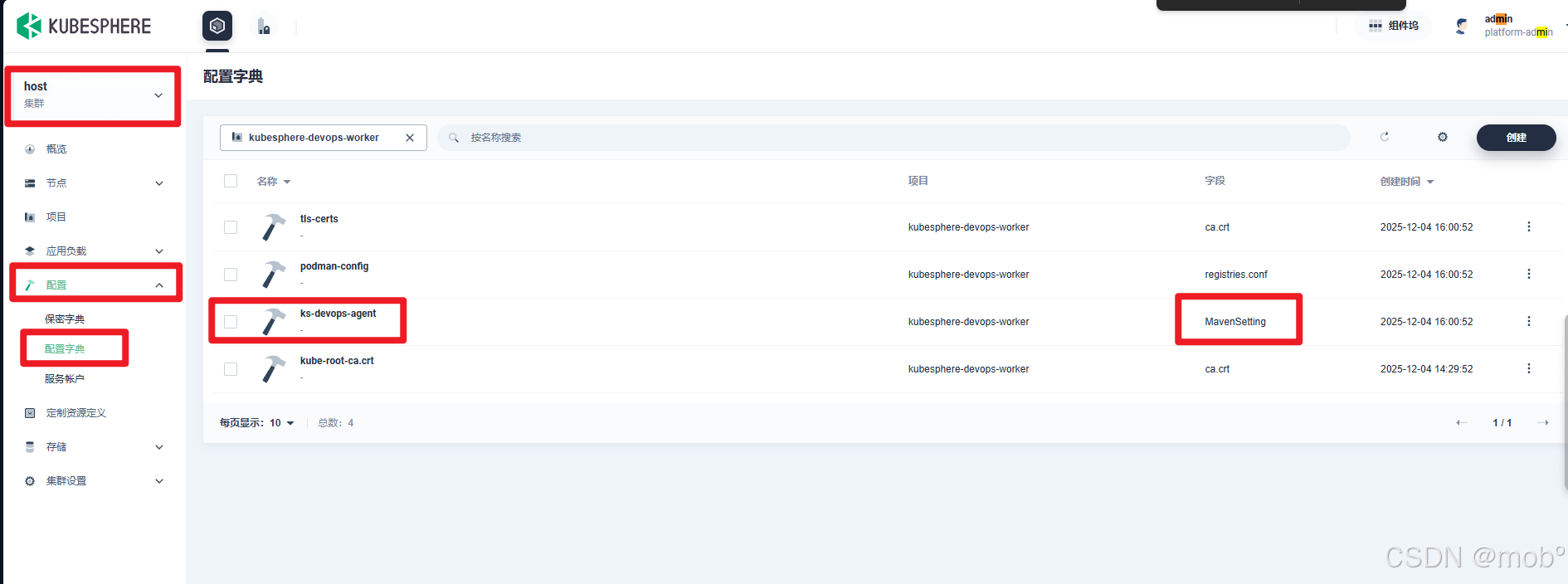Screen dimensions: 1568x584
Task: Open 服务帐户 service accounts page
Action: 65,379
